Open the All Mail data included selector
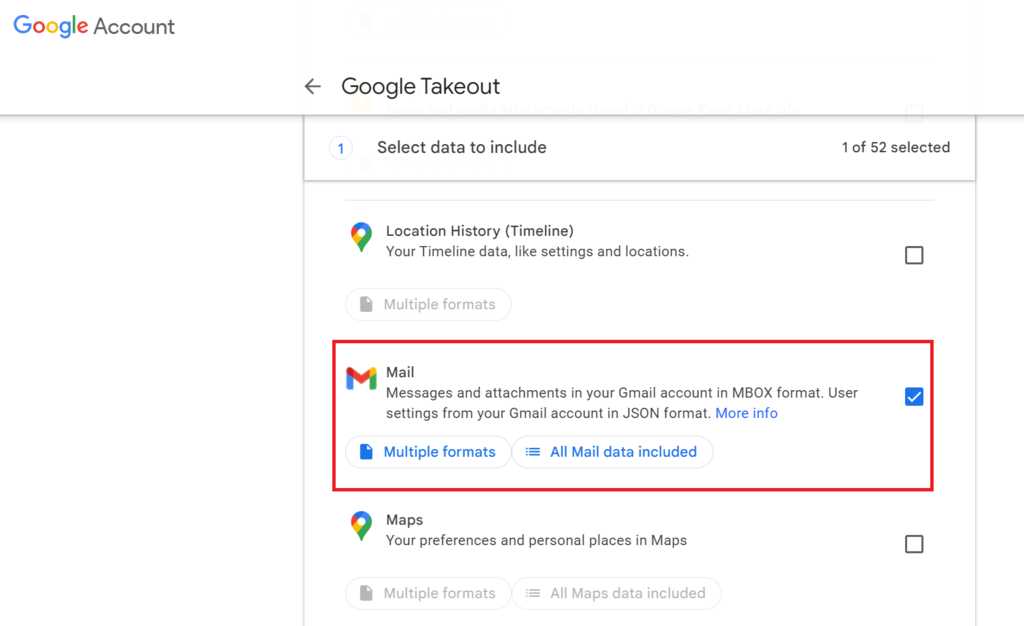Screen dimensions: 1024x626 pos(612,452)
